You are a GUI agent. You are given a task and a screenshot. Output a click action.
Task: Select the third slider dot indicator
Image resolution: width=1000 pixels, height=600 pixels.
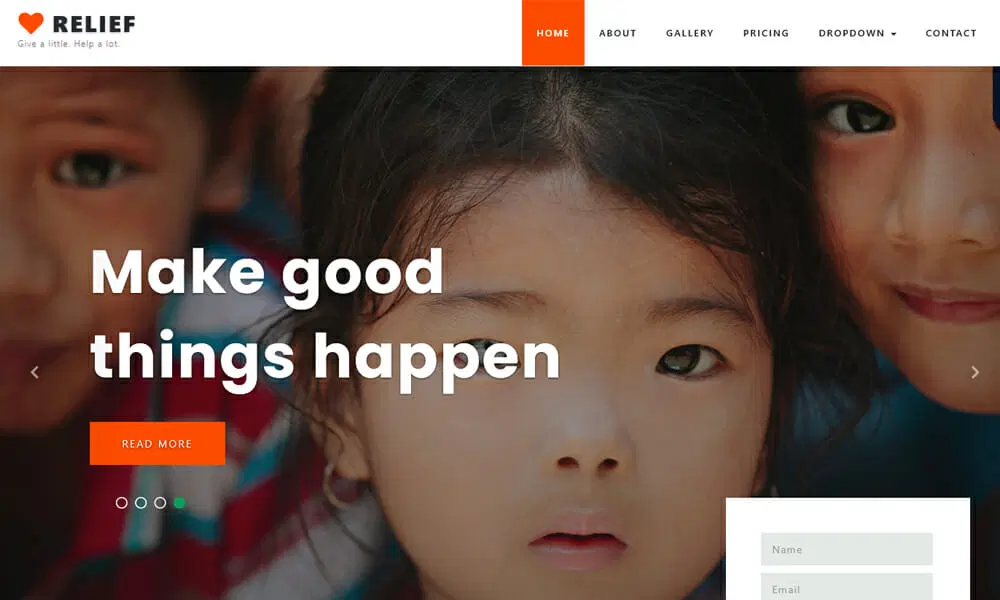coord(160,503)
